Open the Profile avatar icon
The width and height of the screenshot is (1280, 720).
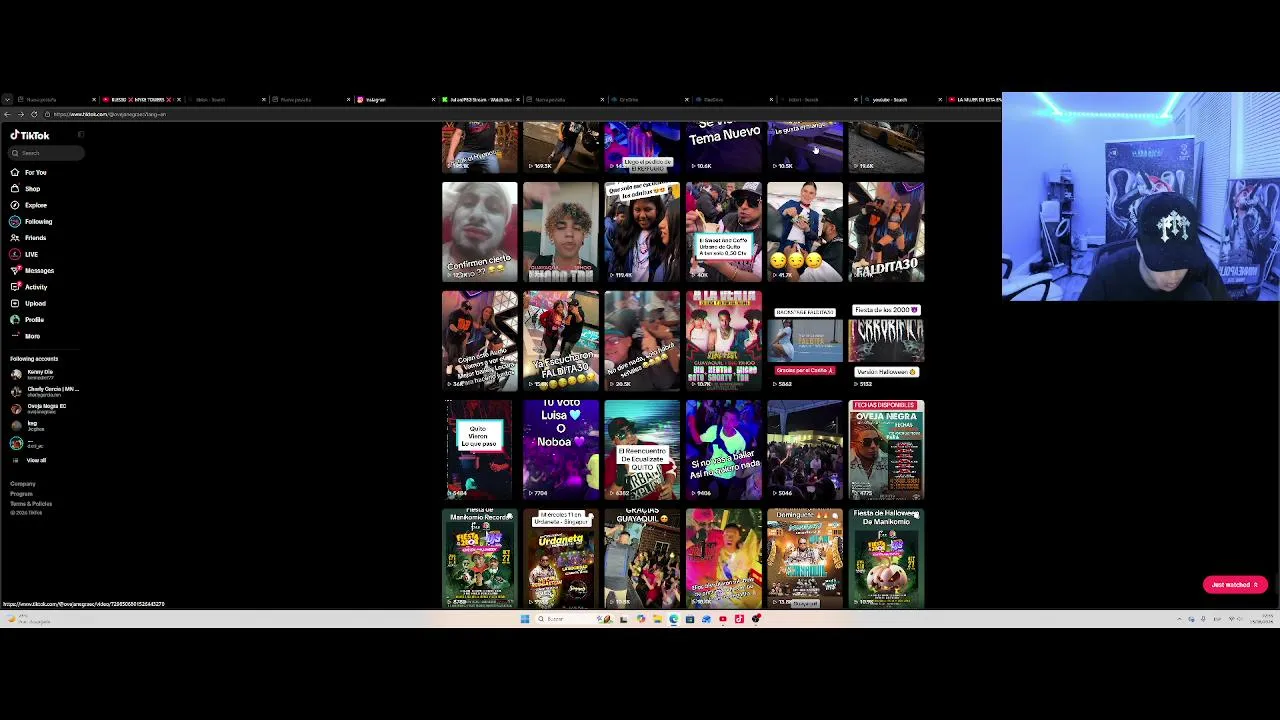15,319
